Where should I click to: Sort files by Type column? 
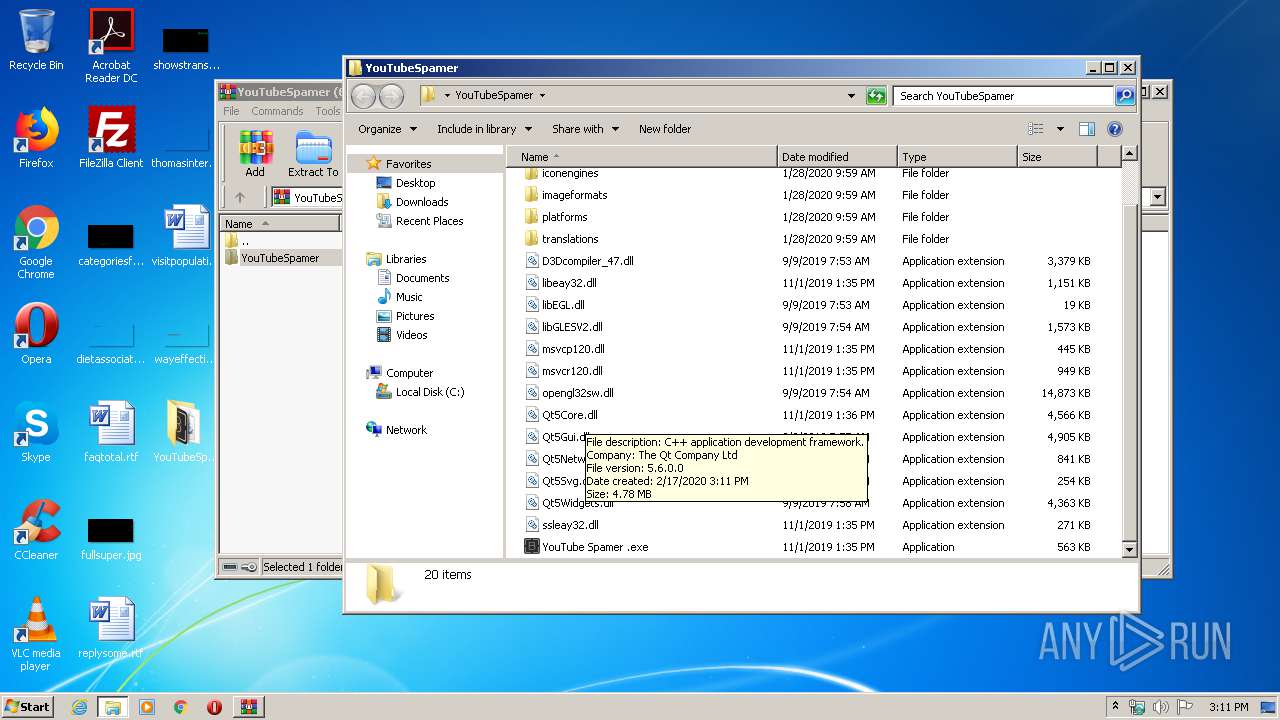click(956, 157)
